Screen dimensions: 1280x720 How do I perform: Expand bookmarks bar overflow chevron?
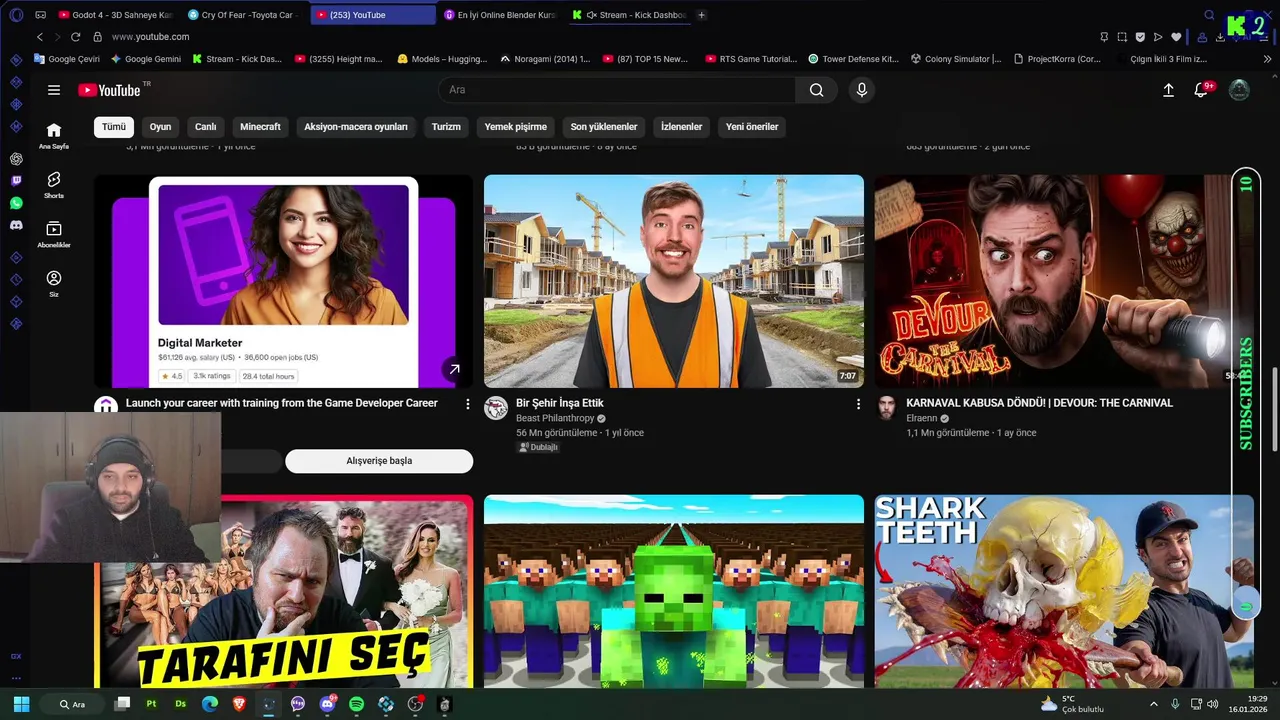(x=1268, y=59)
